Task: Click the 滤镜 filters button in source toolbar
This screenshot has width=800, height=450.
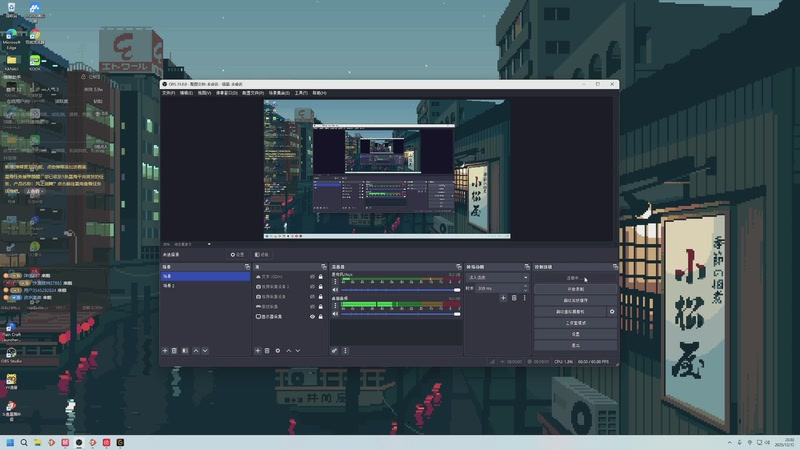Action: coord(262,255)
